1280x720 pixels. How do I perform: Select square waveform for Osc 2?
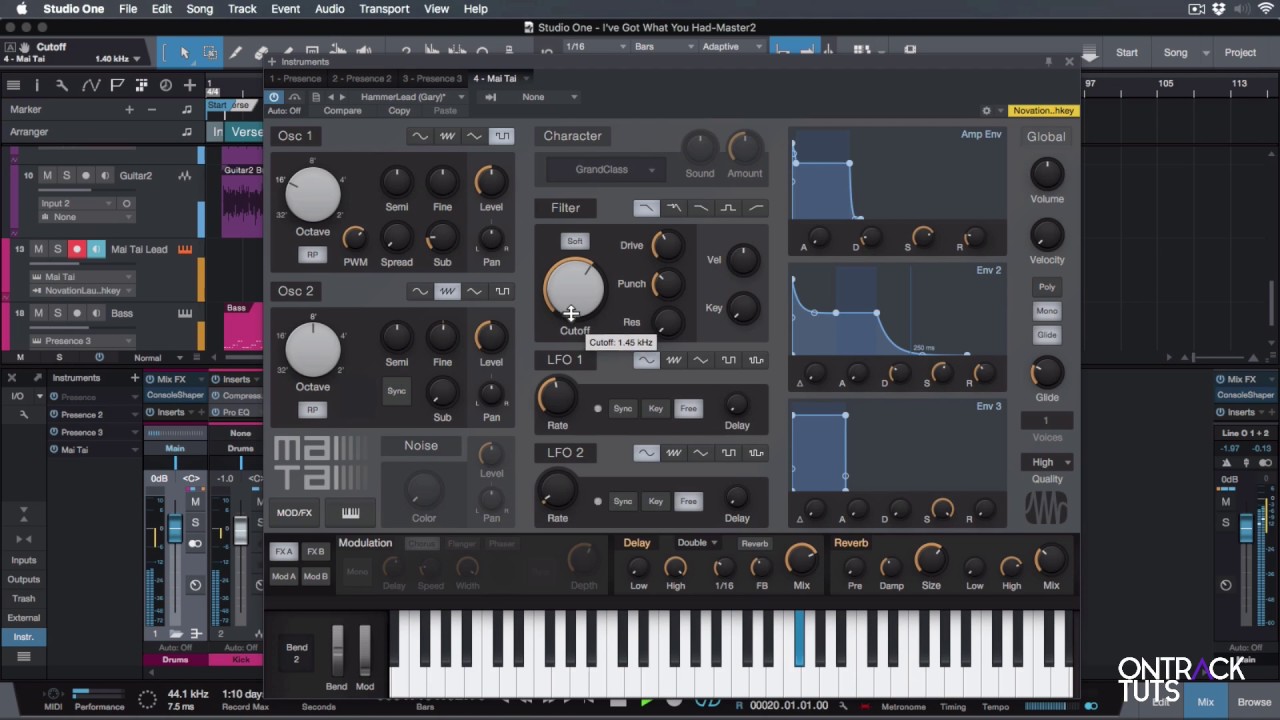[502, 291]
